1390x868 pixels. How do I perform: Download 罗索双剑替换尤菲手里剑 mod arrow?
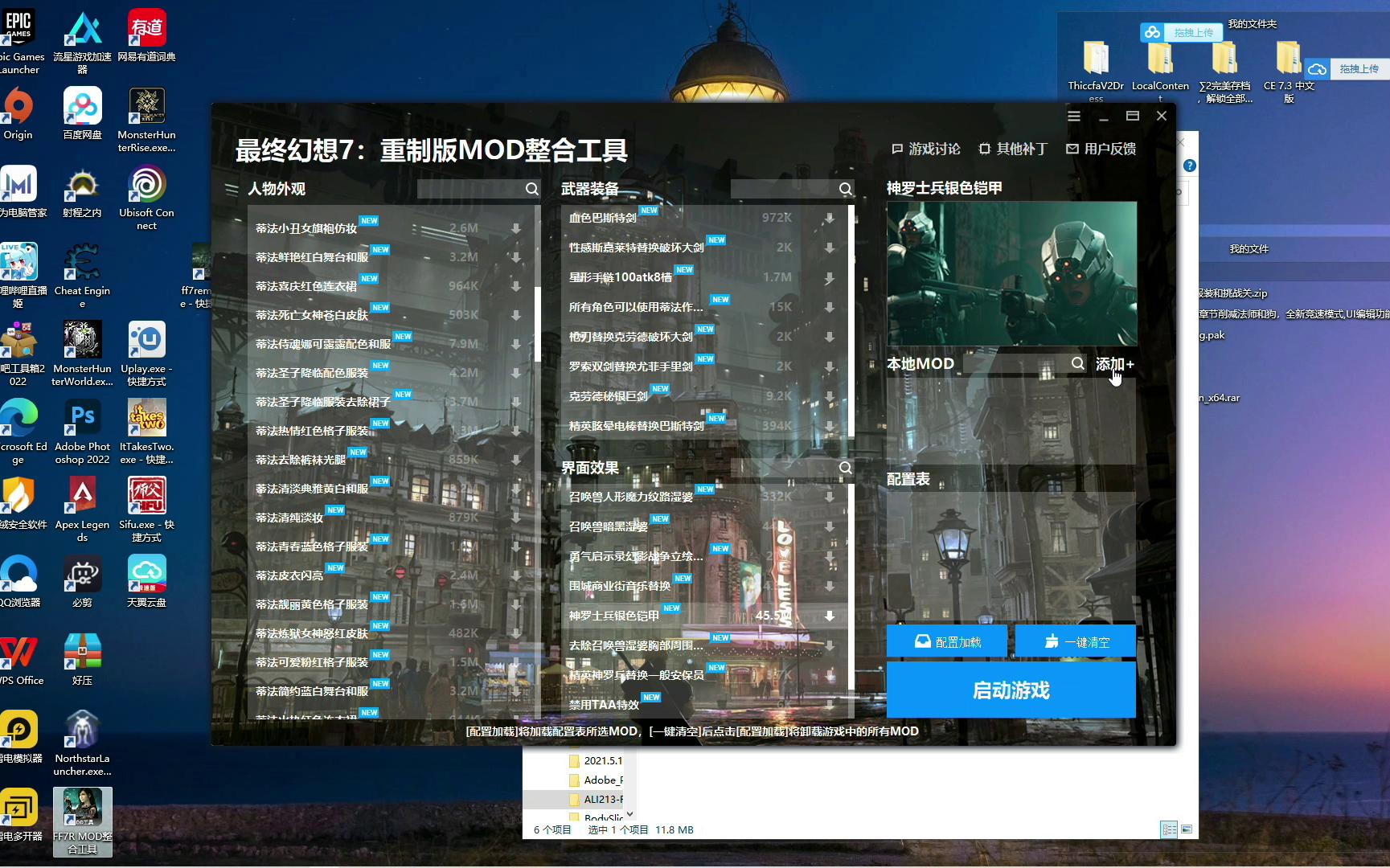pyautogui.click(x=829, y=366)
